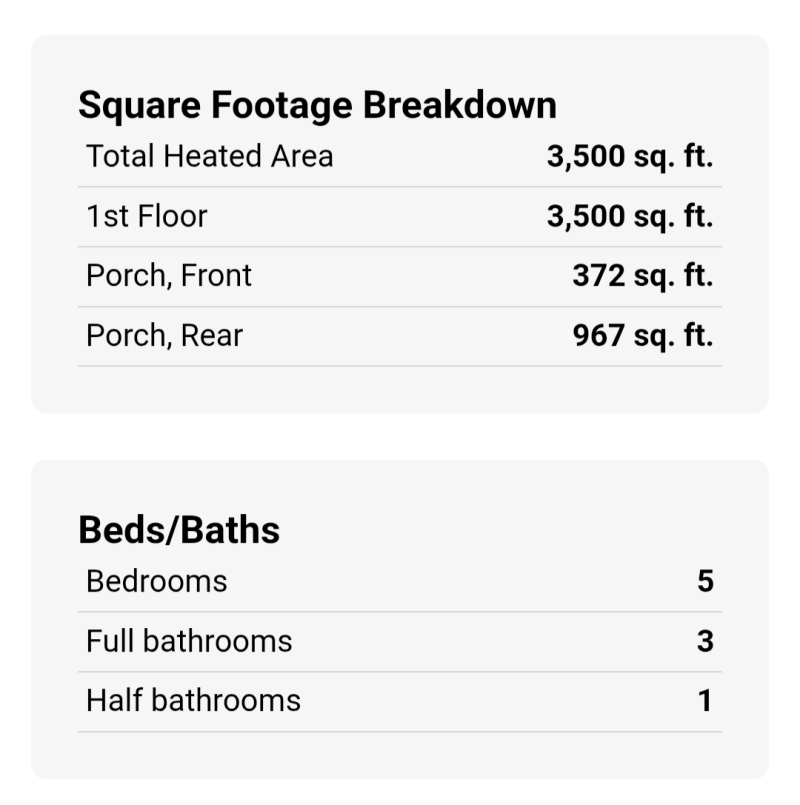This screenshot has height=805, width=800.
Task: Click the Square Footage Breakdown heading
Action: [x=317, y=105]
